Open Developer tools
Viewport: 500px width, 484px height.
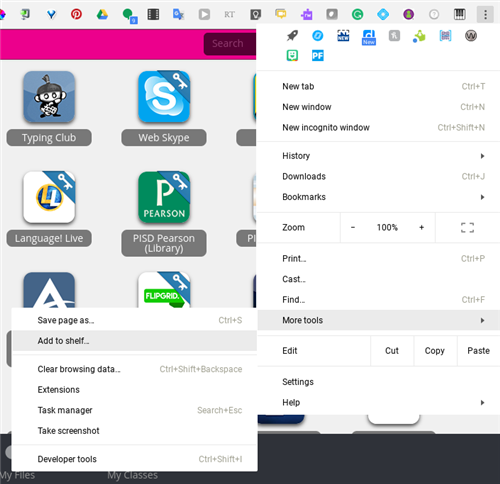pos(135,459)
